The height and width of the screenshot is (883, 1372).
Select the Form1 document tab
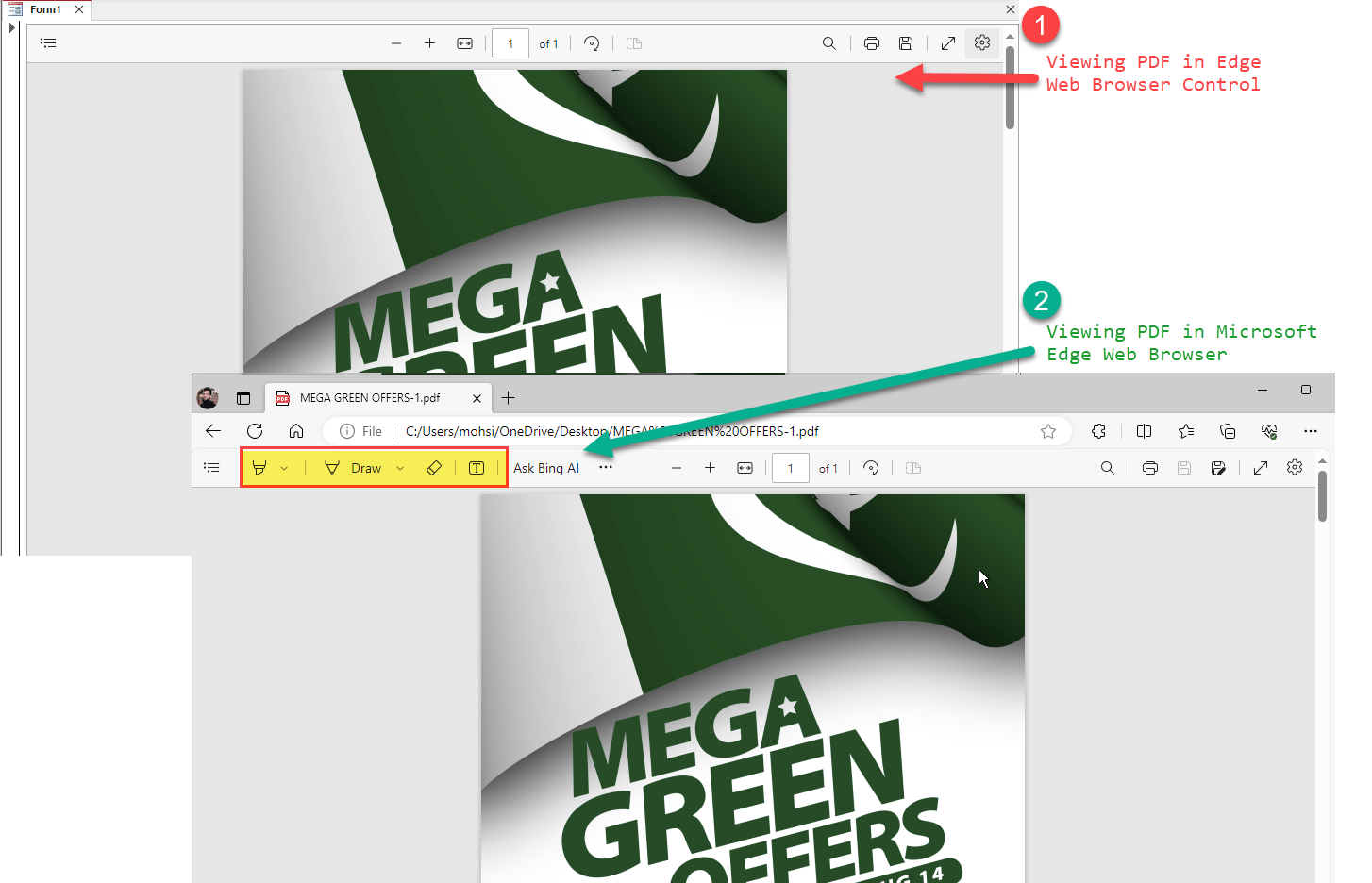point(45,9)
